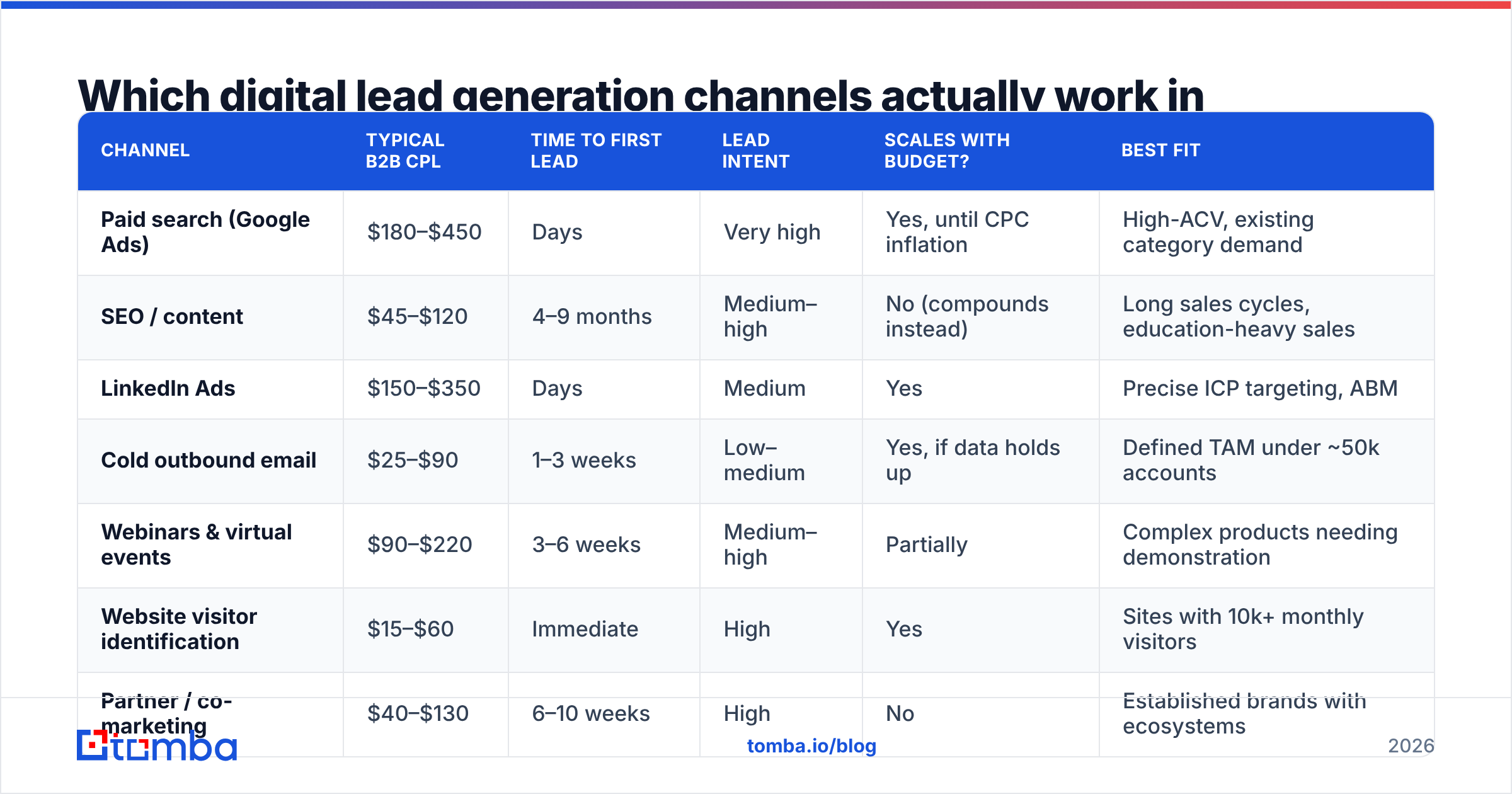The width and height of the screenshot is (1512, 794).
Task: Click Webinars & virtual events row label
Action: 197,544
